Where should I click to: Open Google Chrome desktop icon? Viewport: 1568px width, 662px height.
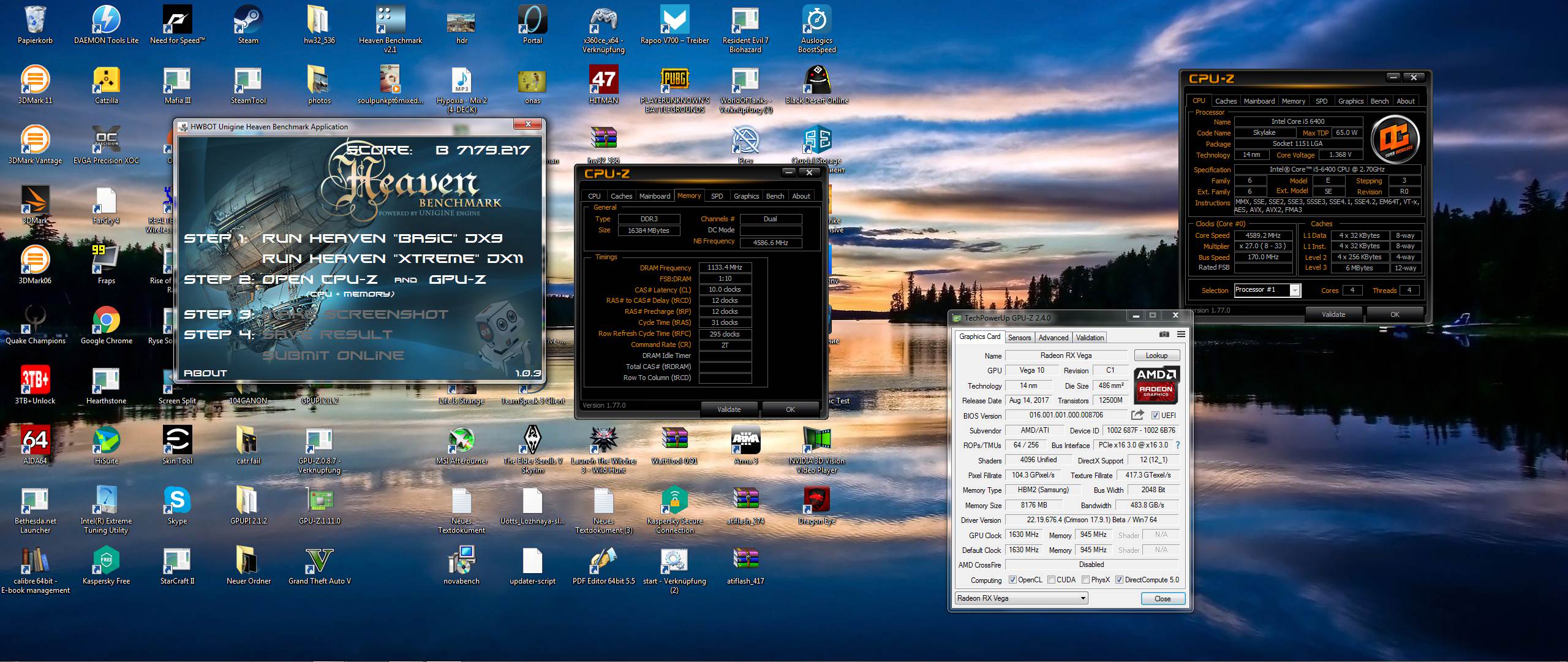(106, 325)
